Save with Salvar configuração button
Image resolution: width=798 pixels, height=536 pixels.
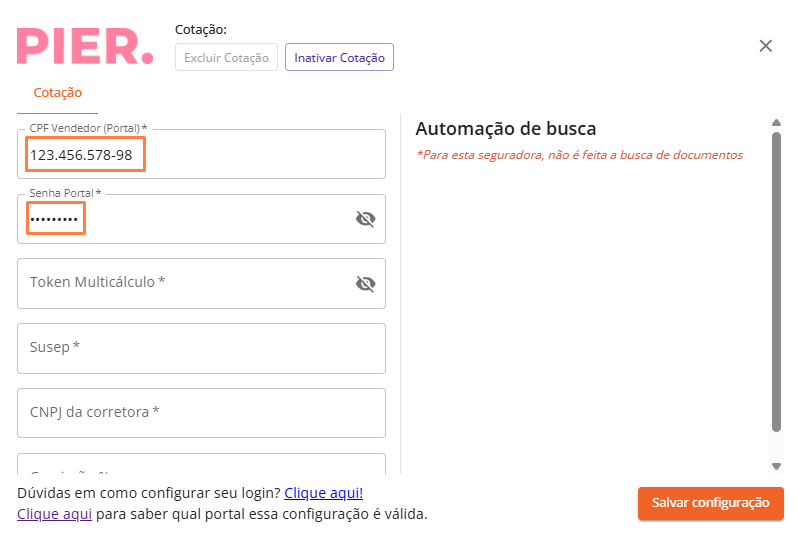pyautogui.click(x=710, y=503)
